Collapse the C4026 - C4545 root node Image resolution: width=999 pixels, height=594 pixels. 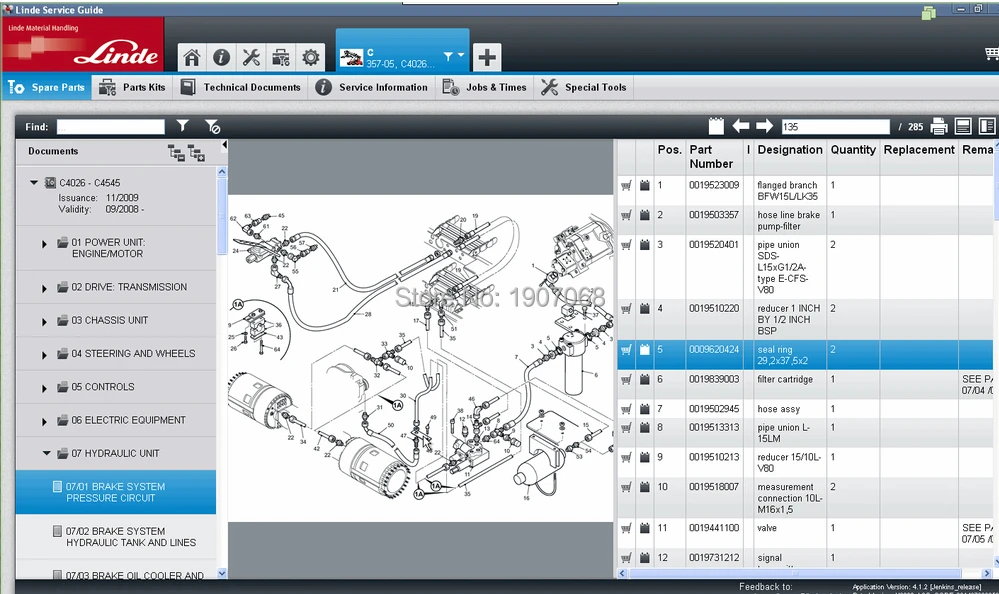click(34, 183)
